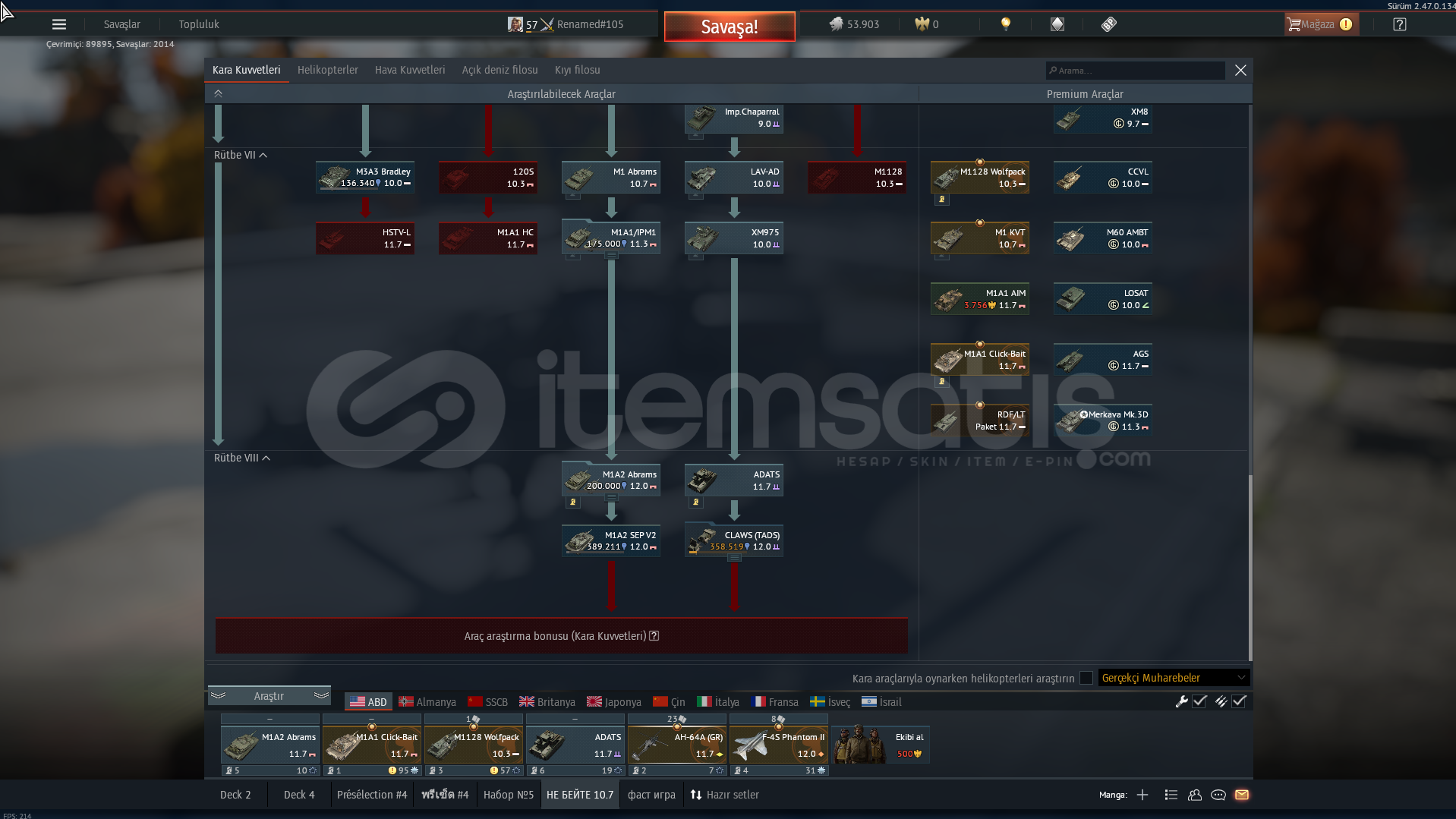Image resolution: width=1456 pixels, height=819 pixels.
Task: Select Çin nation flag tab
Action: (669, 702)
